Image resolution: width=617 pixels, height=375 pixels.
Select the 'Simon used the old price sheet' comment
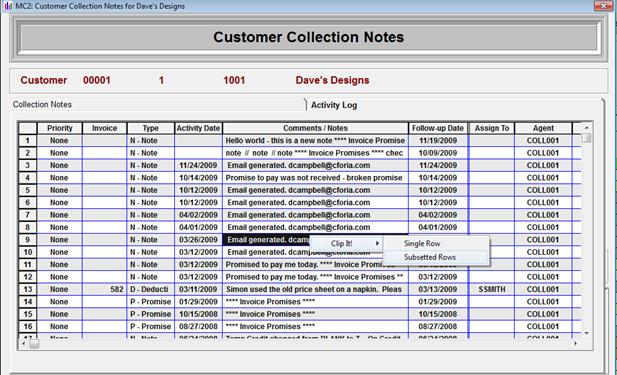315,289
